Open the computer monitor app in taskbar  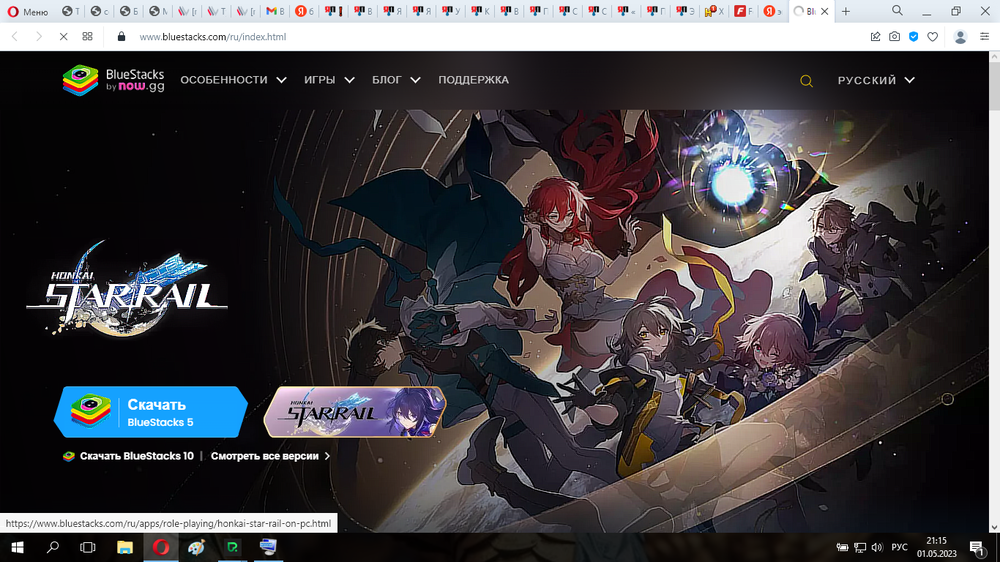pos(268,547)
